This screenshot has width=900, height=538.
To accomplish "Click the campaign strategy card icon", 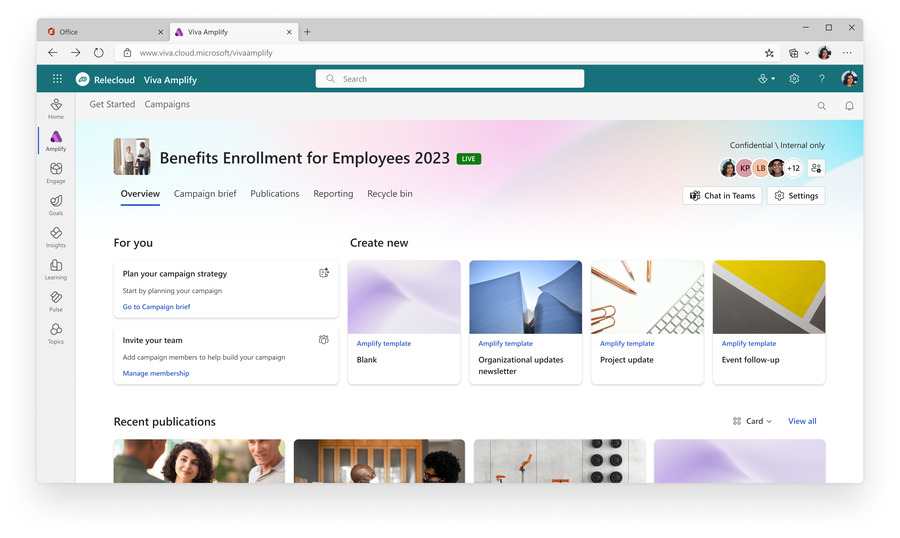I will coord(324,273).
